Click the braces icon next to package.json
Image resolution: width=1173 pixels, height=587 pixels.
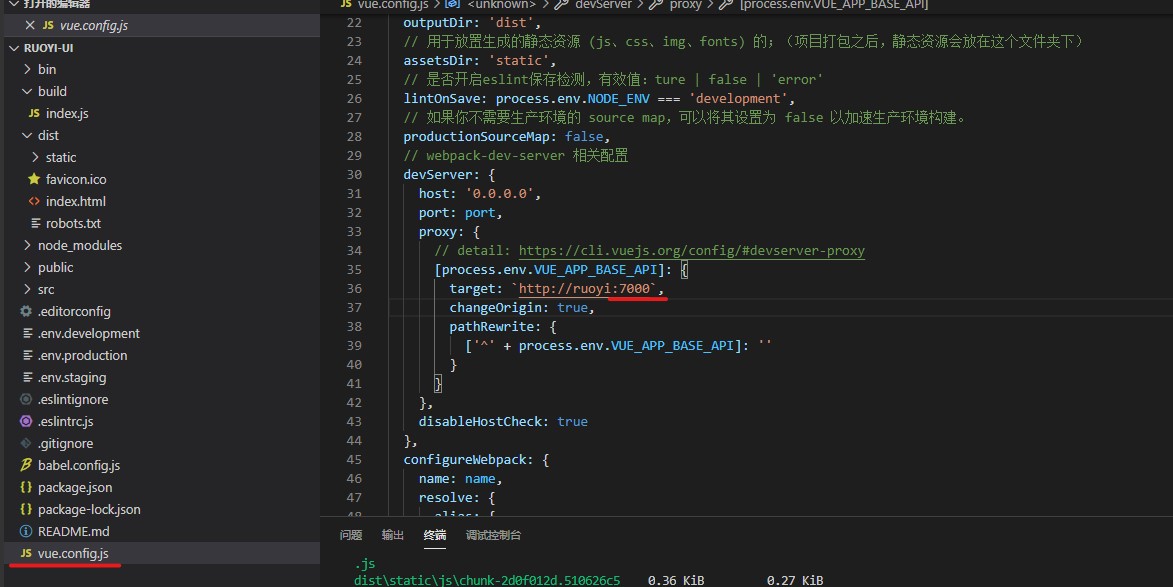[27, 487]
